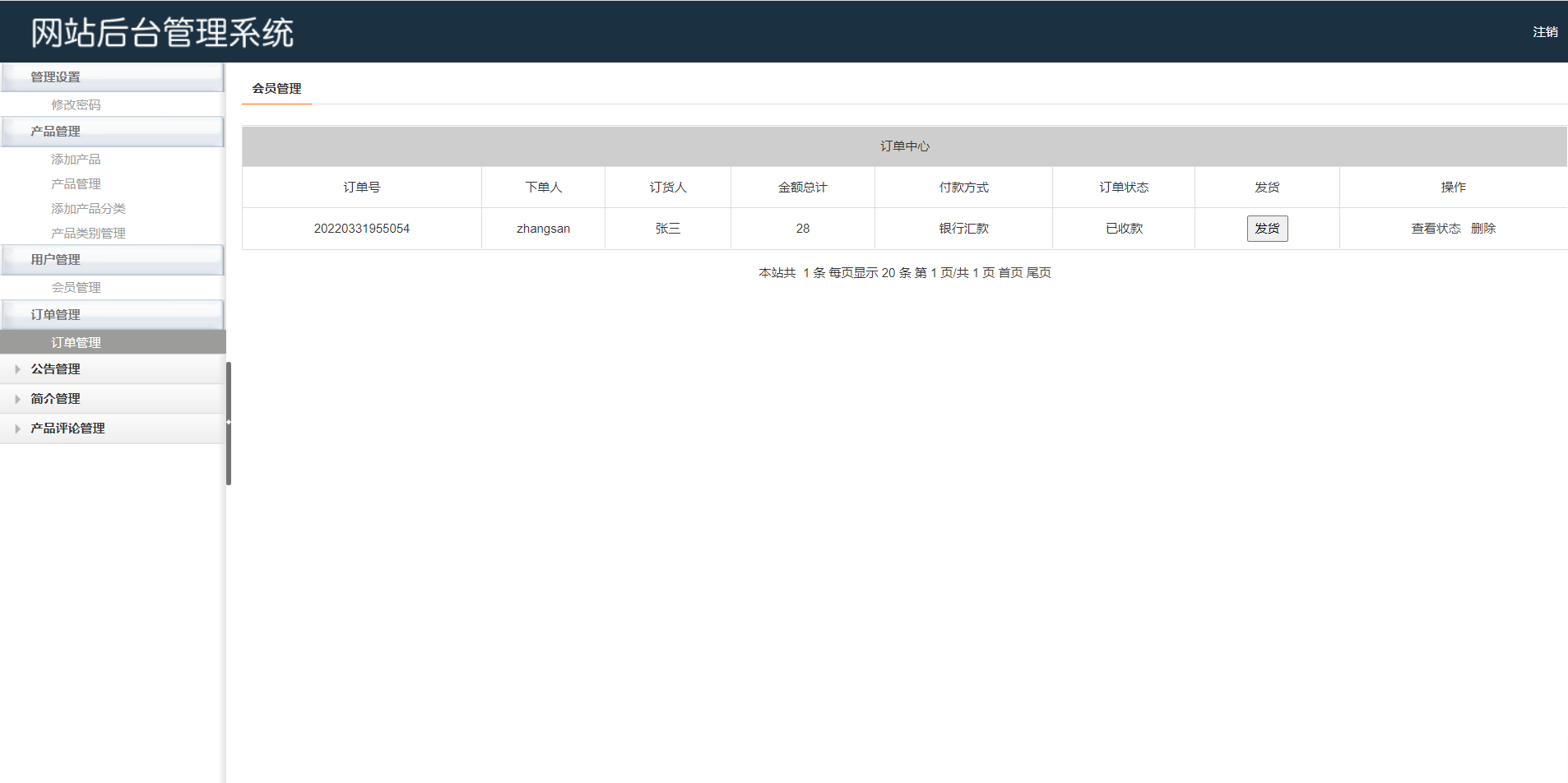1568x783 pixels.
Task: Click the 银行汇款 payment cell
Action: [963, 229]
